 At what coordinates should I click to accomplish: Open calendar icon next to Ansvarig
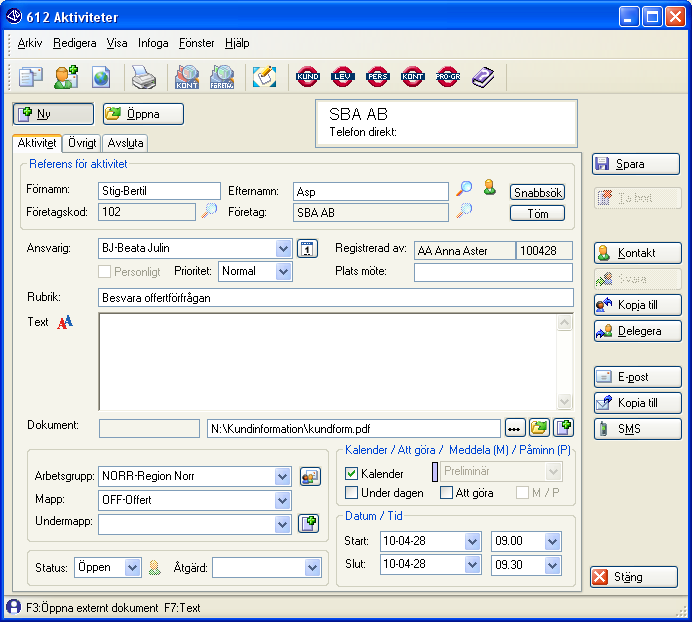(307, 249)
